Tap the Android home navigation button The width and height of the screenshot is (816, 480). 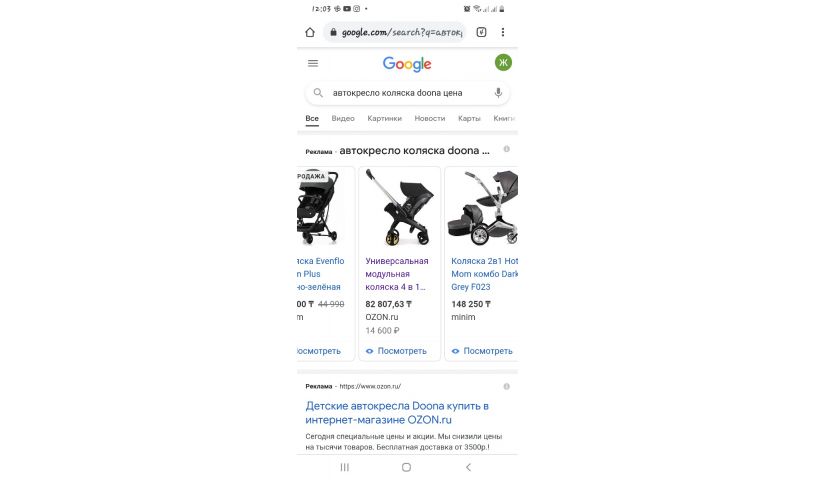(406, 467)
